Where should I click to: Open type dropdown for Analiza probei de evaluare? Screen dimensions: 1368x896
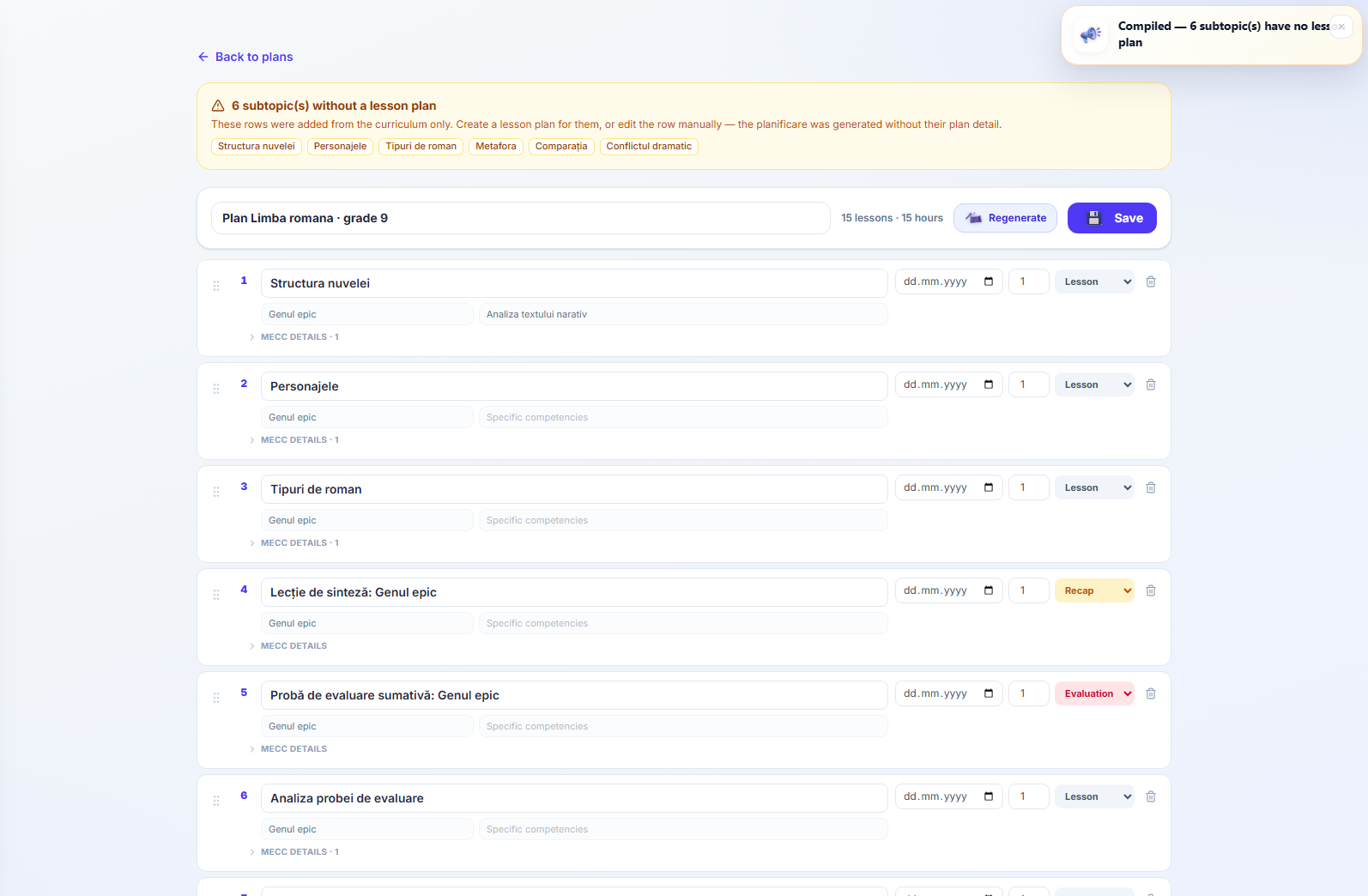(1094, 796)
